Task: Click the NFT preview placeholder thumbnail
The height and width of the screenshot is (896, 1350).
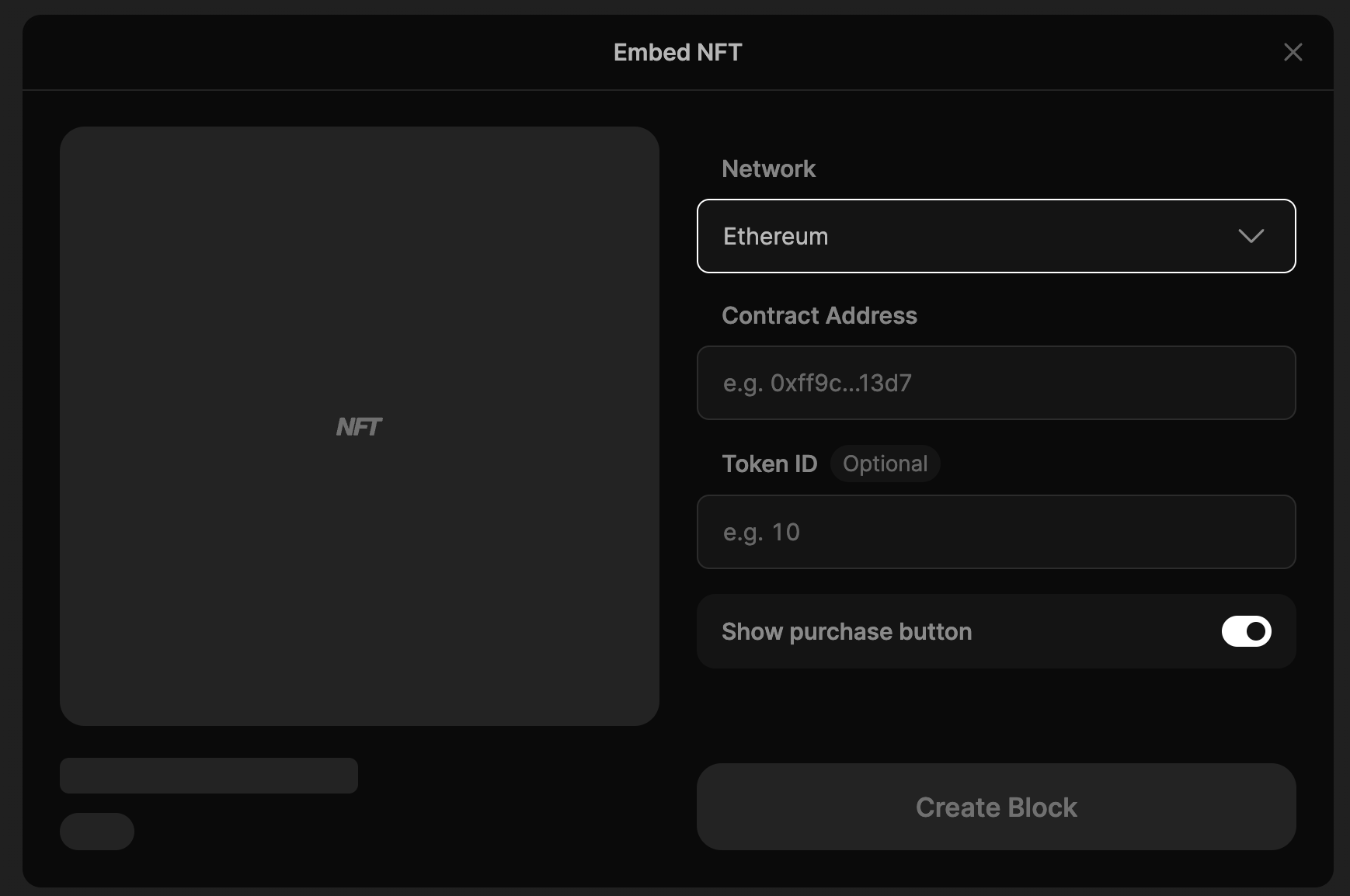Action: pyautogui.click(x=360, y=426)
